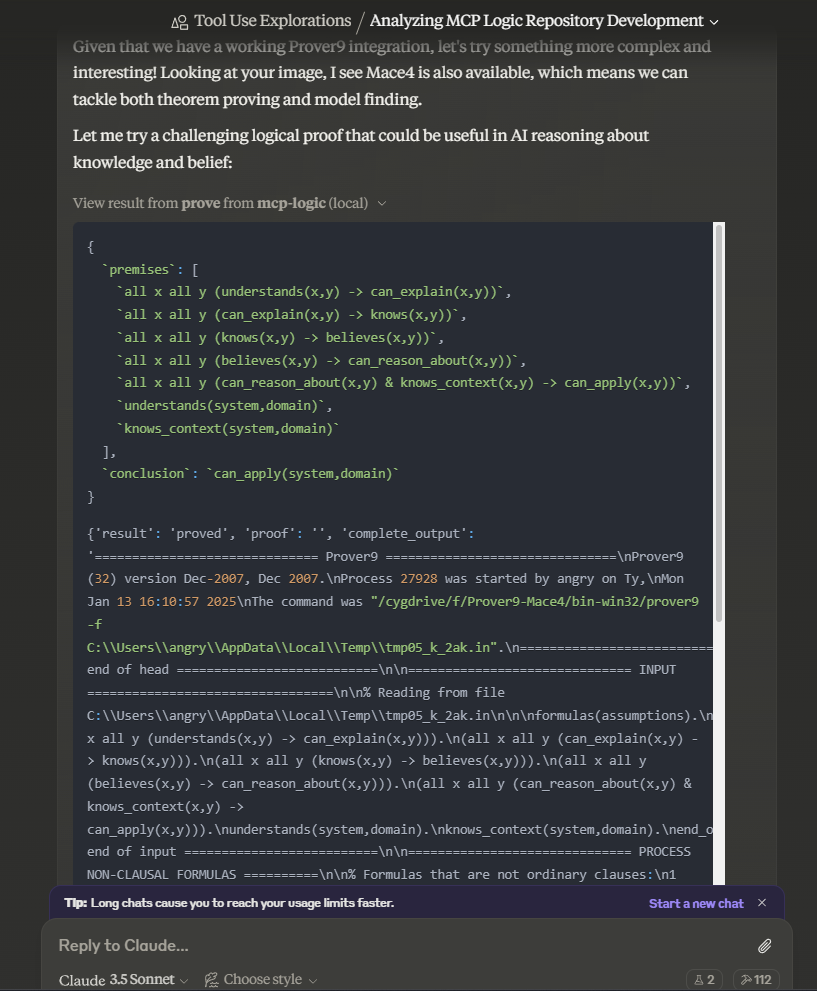Open the tools badge showing 112
Viewport: 817px width, 991px height.
[756, 980]
